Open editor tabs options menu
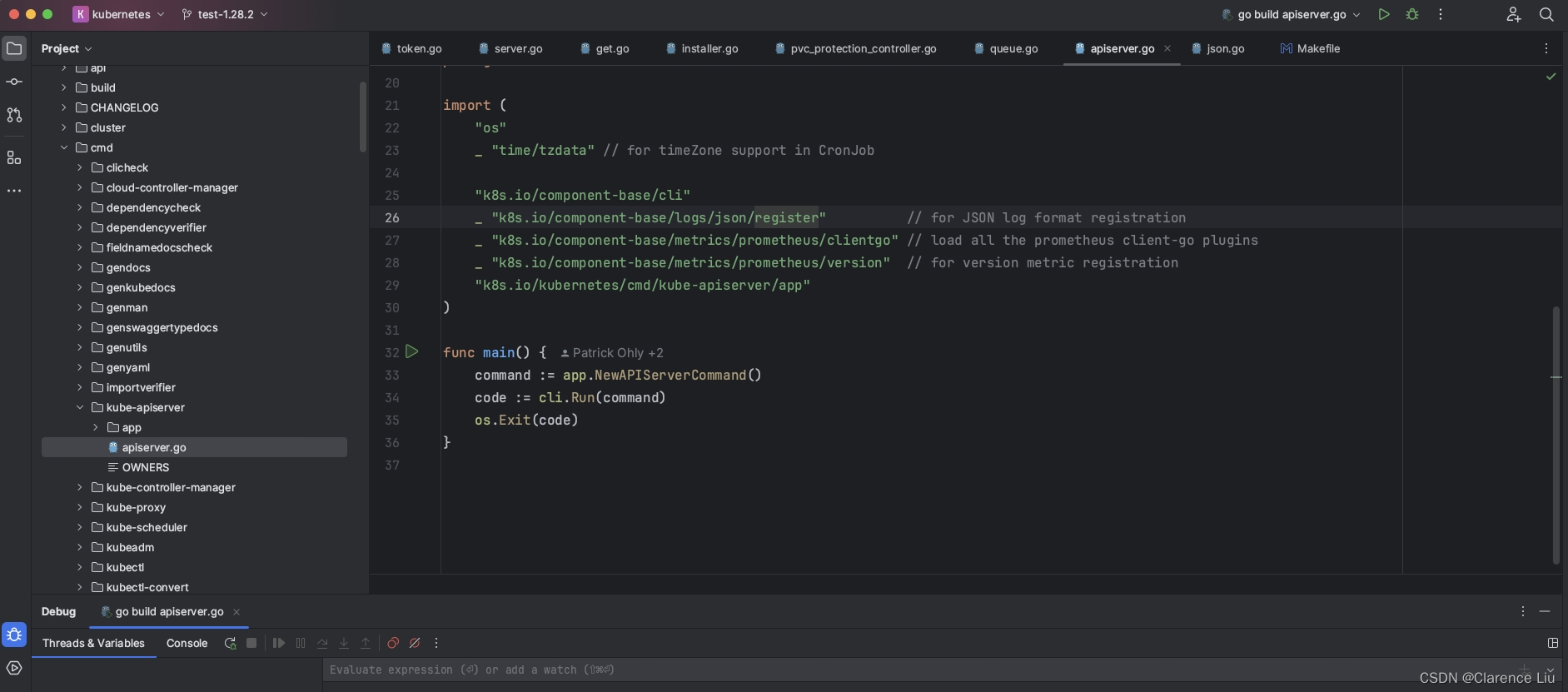Image resolution: width=1568 pixels, height=692 pixels. pyautogui.click(x=1546, y=48)
